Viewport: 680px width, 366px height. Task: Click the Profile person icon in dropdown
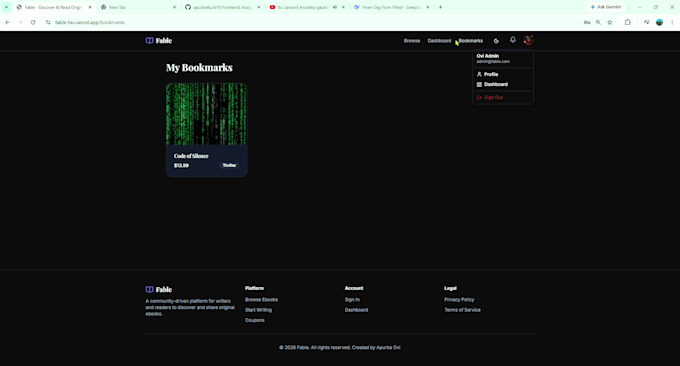click(479, 74)
